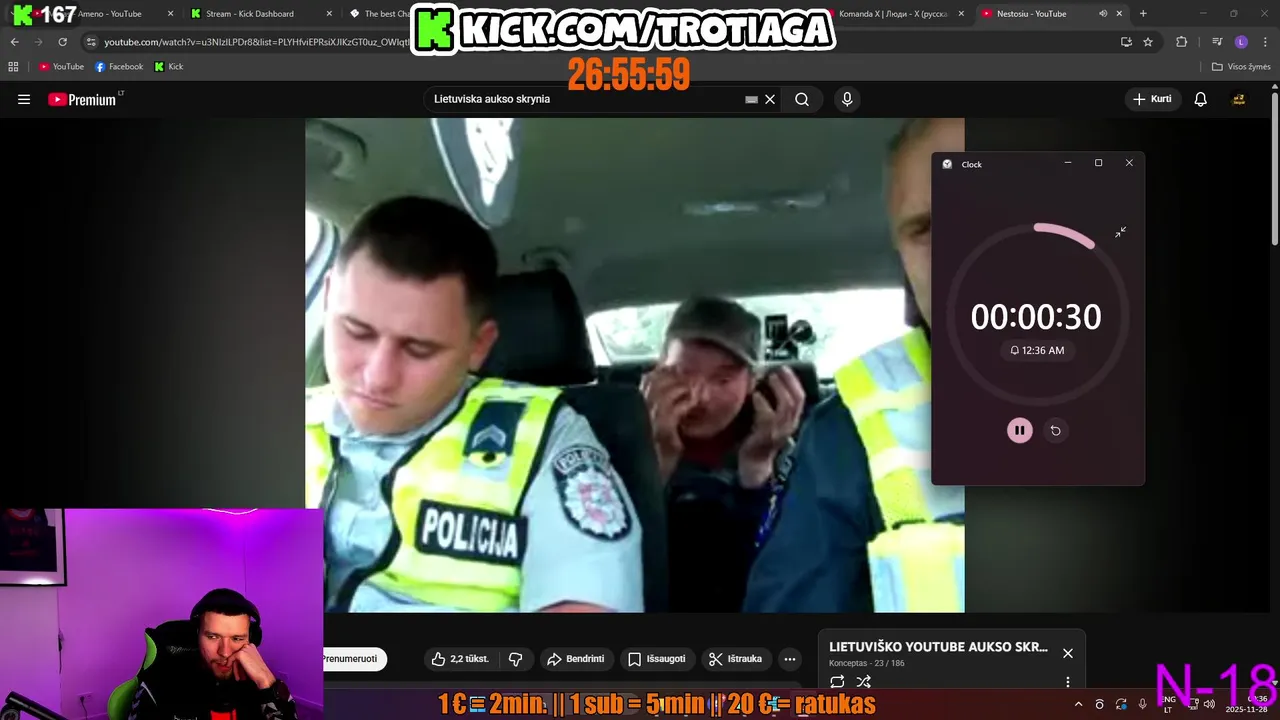Like the video with 2,2 tūkst.
The image size is (1280, 720).
460,659
